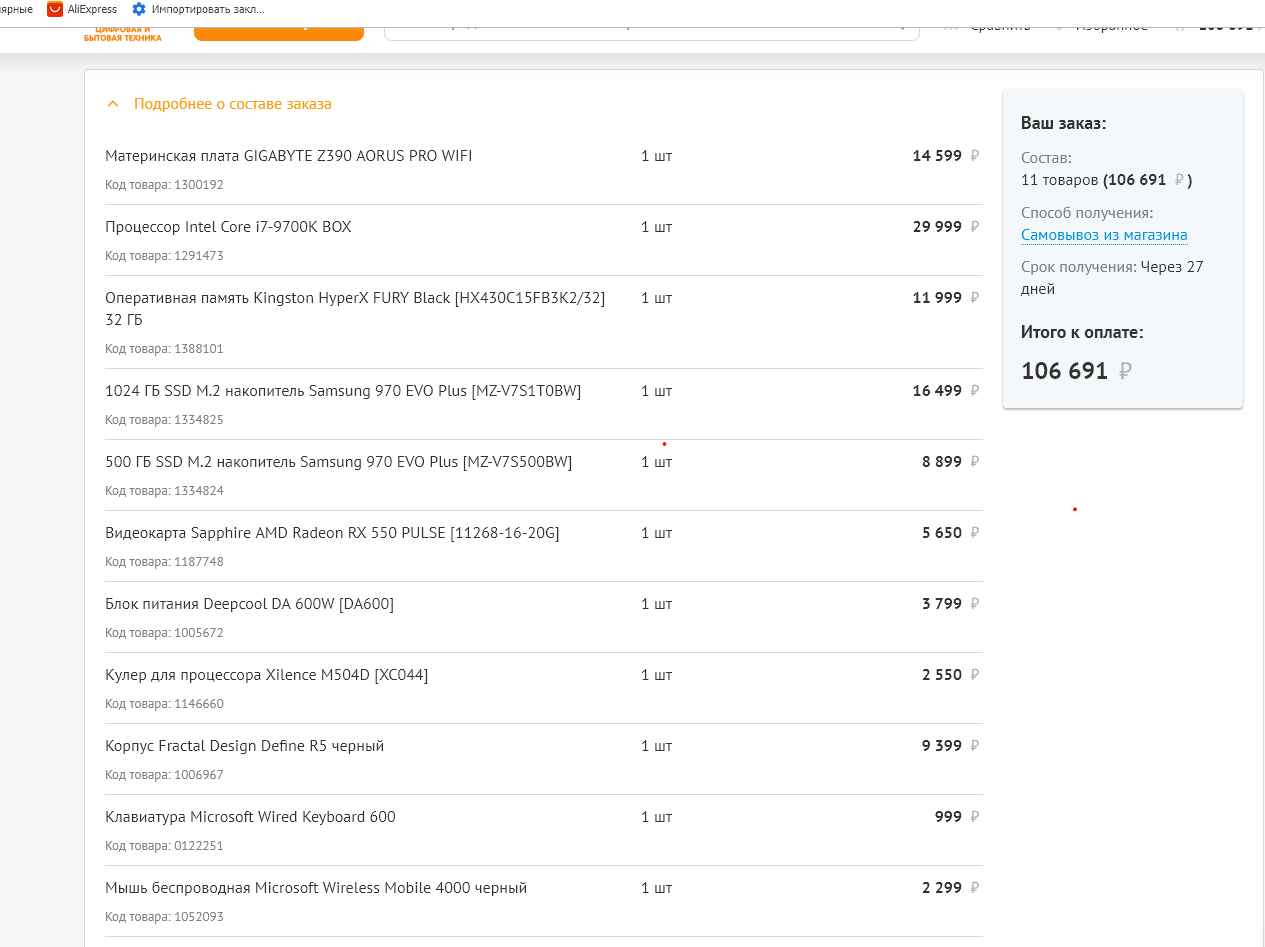This screenshot has width=1265, height=947.
Task: Select the Материнская плата GIGABYTE Z390 AORUS PRO WIFI item
Action: pos(289,156)
